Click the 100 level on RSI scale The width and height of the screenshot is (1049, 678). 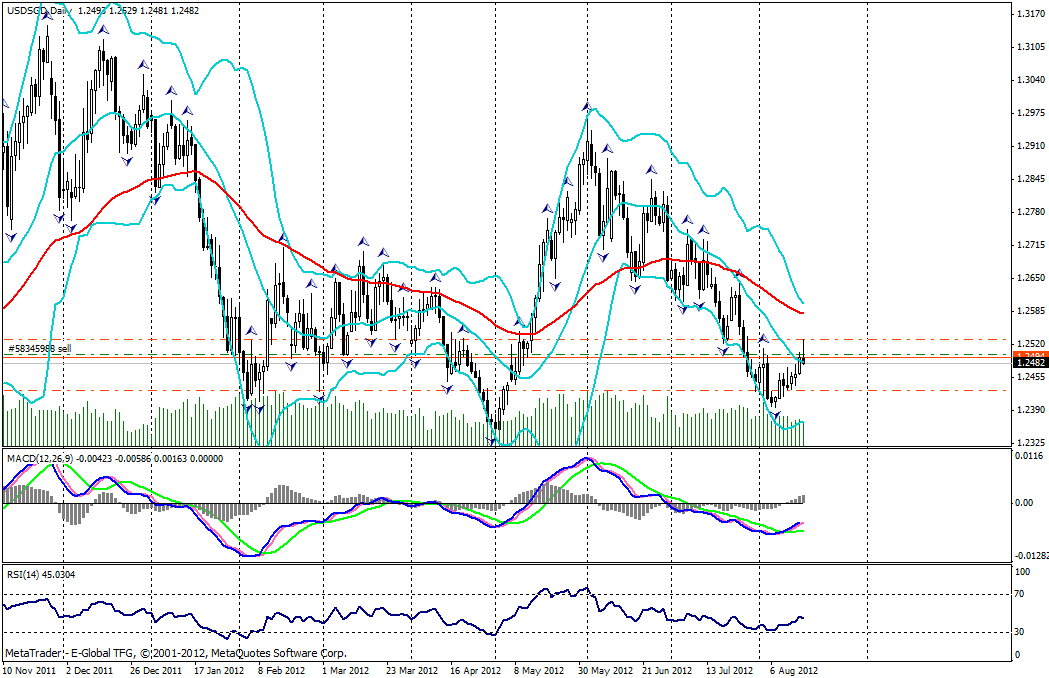(x=1023, y=572)
